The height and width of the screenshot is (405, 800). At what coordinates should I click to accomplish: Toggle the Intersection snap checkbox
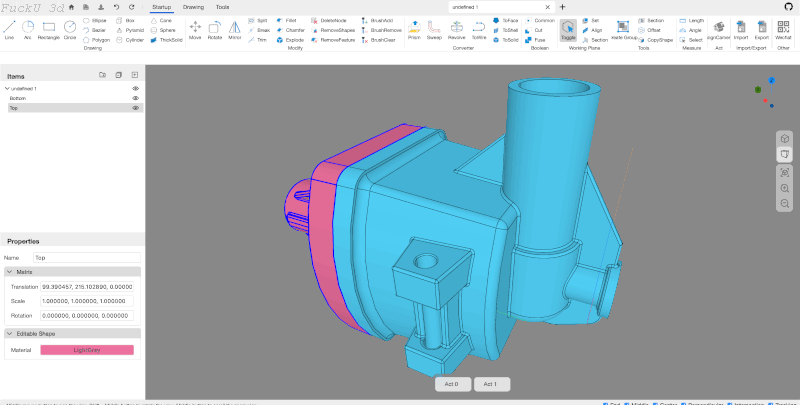pos(730,403)
